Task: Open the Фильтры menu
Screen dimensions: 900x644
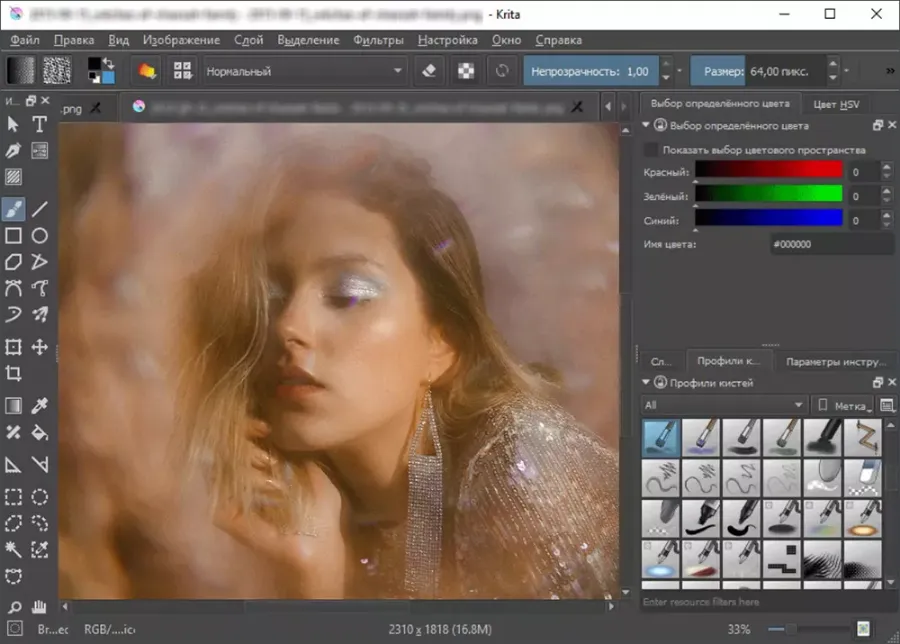Action: point(378,40)
